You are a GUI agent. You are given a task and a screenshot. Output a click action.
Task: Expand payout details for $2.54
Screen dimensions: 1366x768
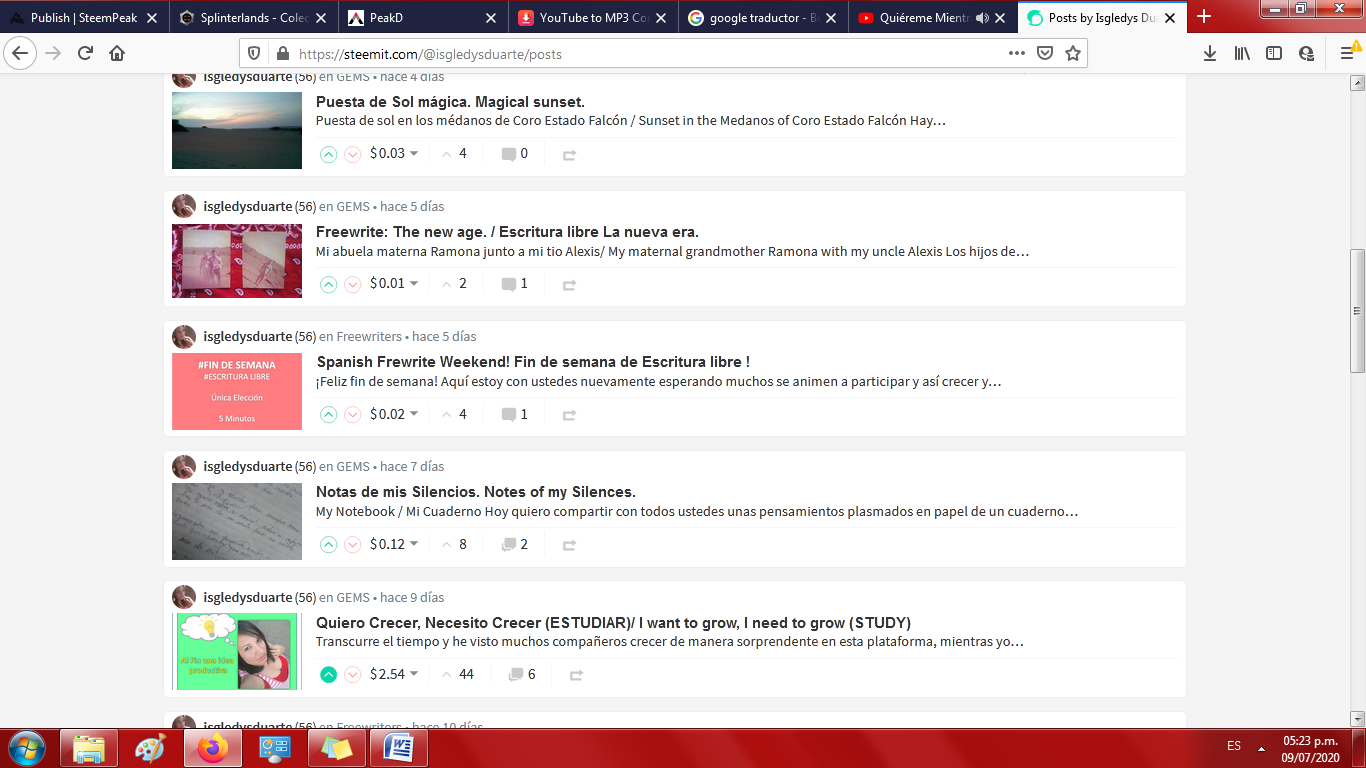(394, 674)
